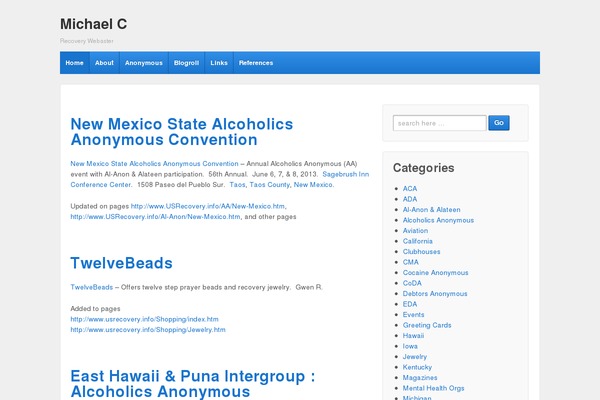
Task: Follow the inline New Mexico State Alcoholics Anonymous Convention link
Action: click(x=154, y=163)
